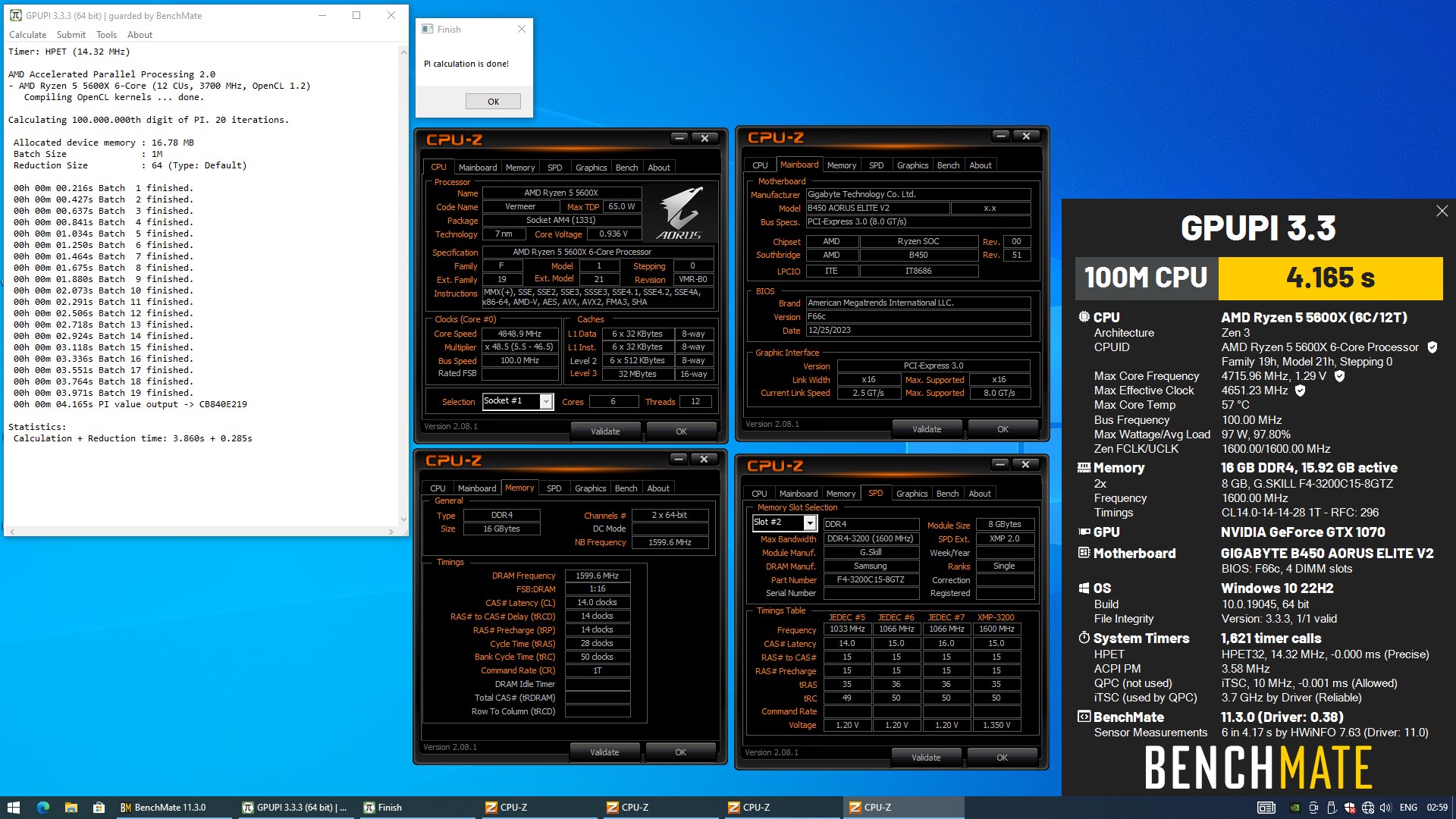1456x819 pixels.
Task: Click the GPUPI title bar app icon
Action: (x=16, y=15)
